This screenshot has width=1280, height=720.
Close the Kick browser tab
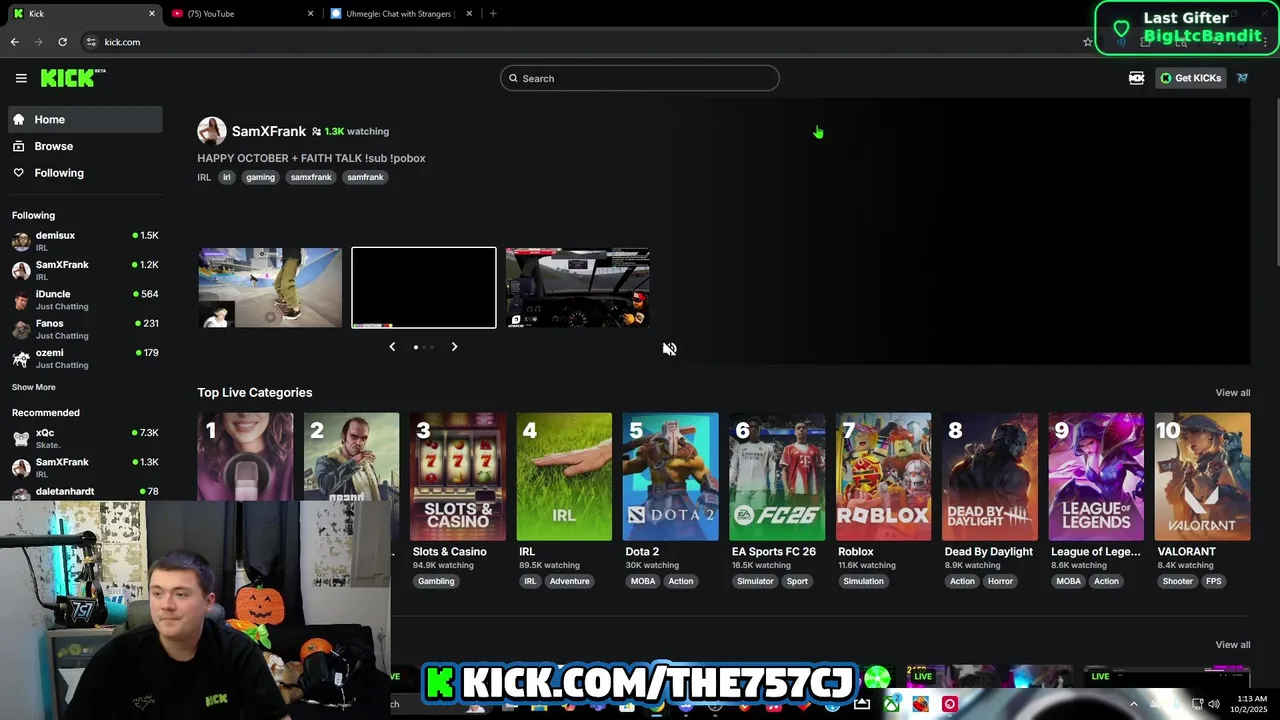[152, 14]
